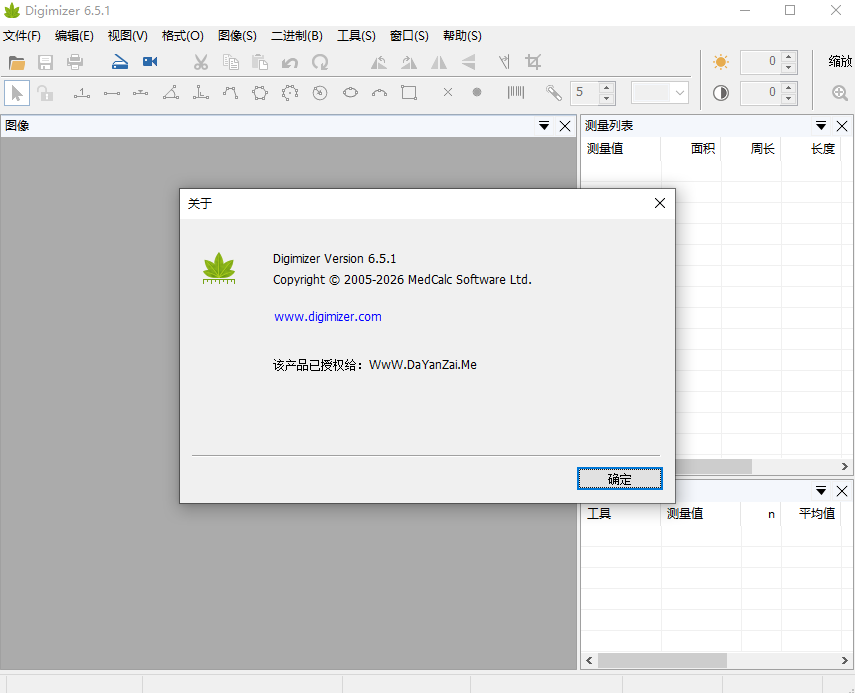This screenshot has width=855, height=693.
Task: Open the 测量列表 panel dropdown arrow
Action: (821, 126)
